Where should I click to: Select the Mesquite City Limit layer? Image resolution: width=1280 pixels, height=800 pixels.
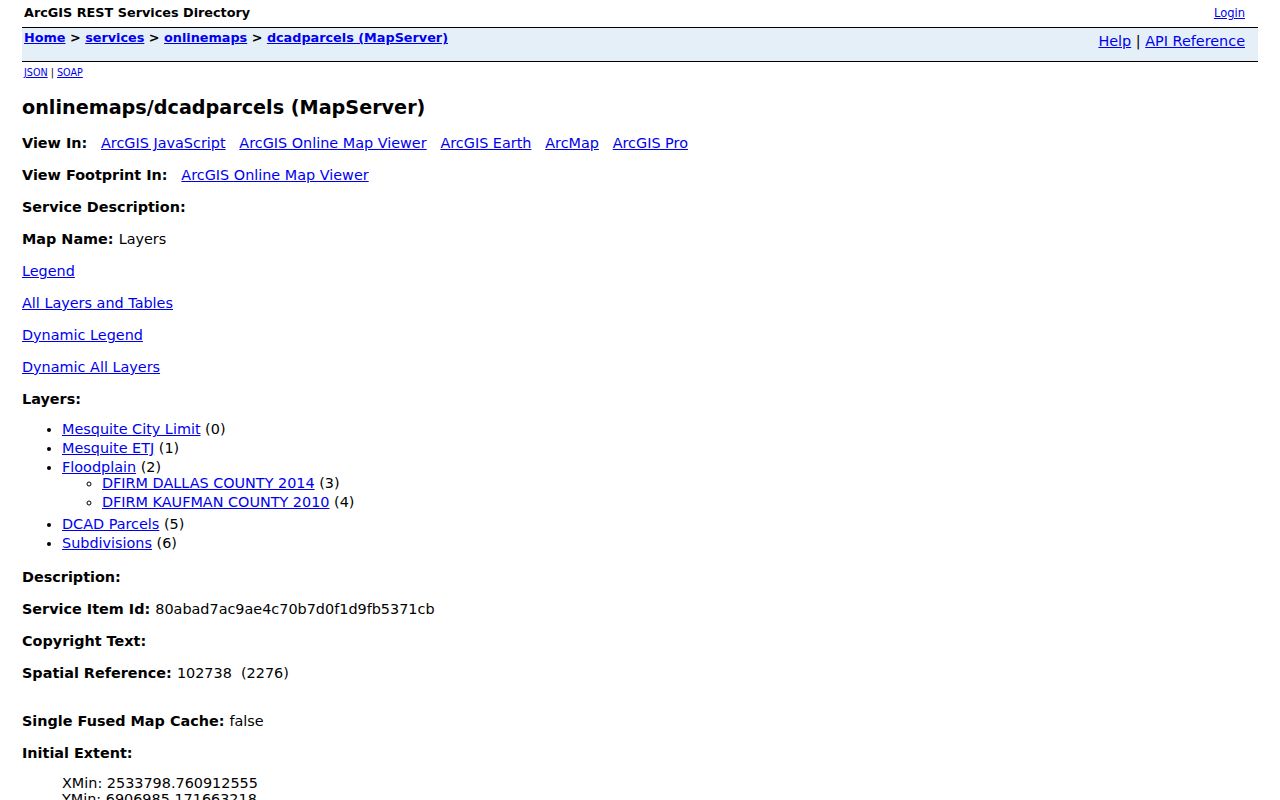(x=131, y=429)
